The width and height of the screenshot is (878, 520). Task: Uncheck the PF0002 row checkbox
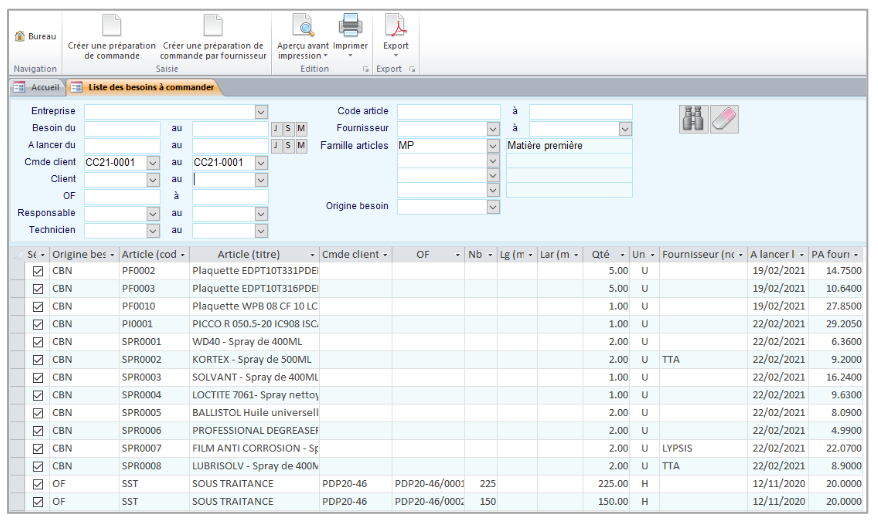pos(39,270)
